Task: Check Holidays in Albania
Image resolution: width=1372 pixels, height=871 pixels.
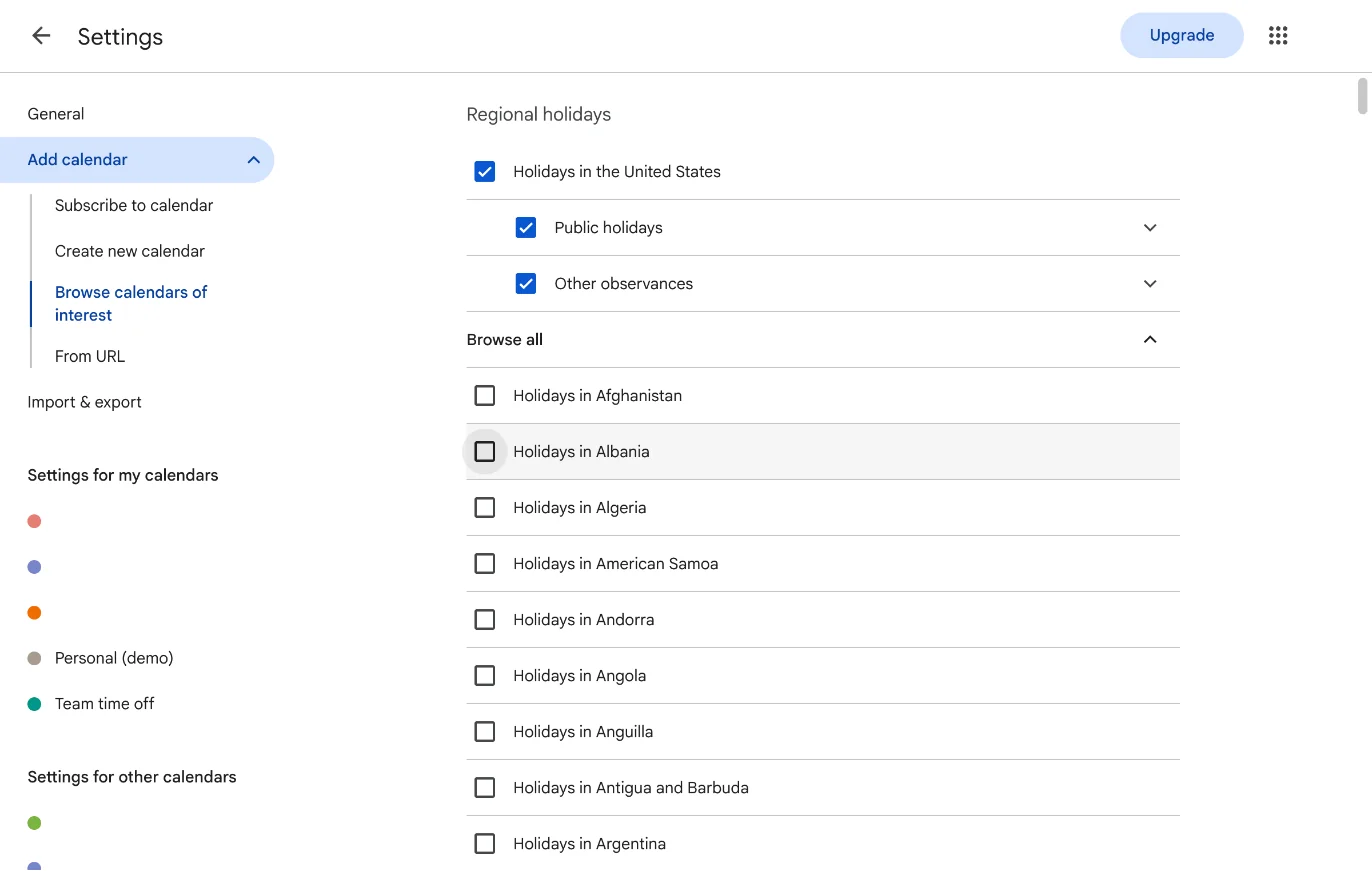Action: point(485,452)
